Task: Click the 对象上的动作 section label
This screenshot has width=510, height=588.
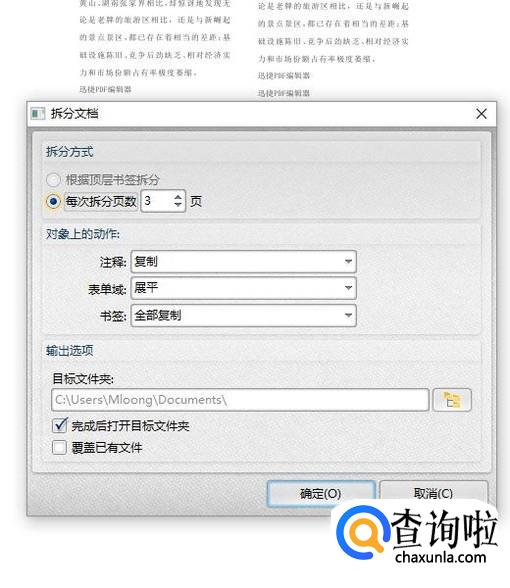Action: point(83,234)
